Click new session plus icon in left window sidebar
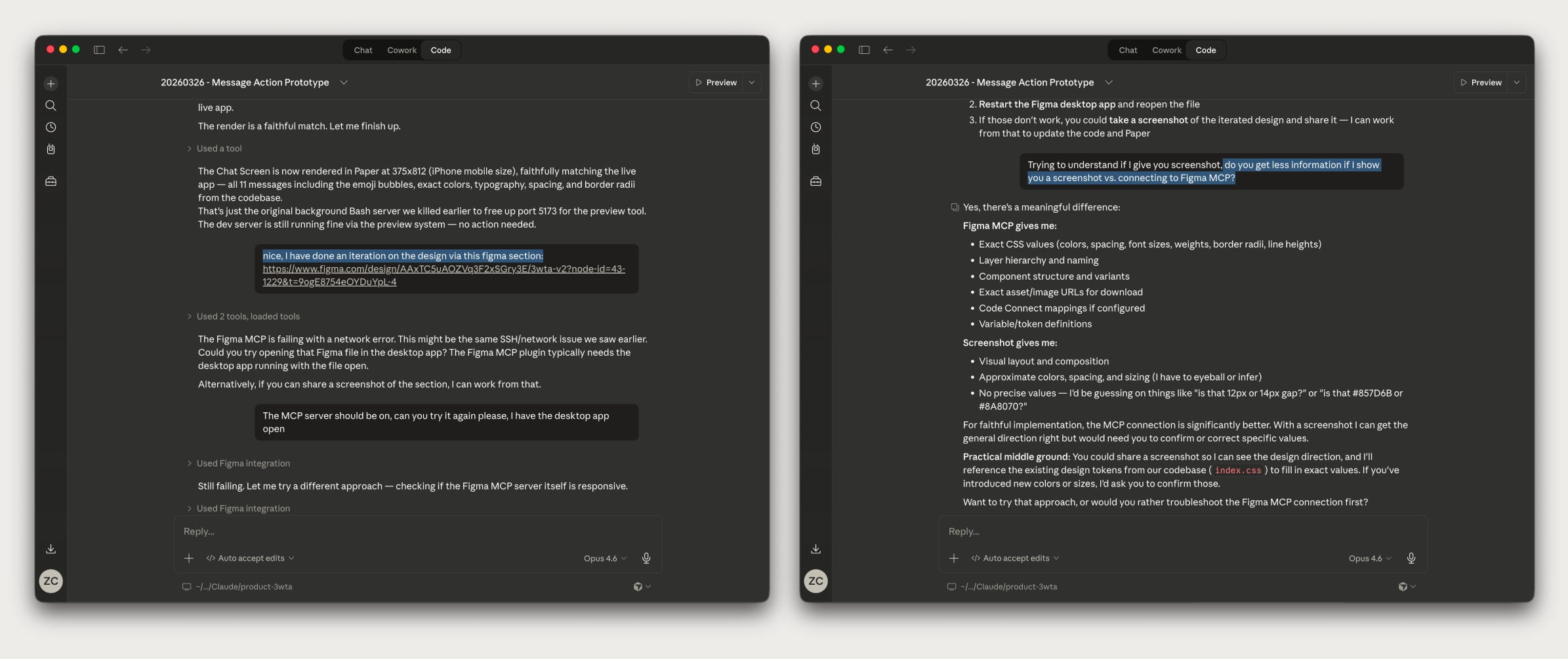1568x659 pixels. 51,83
